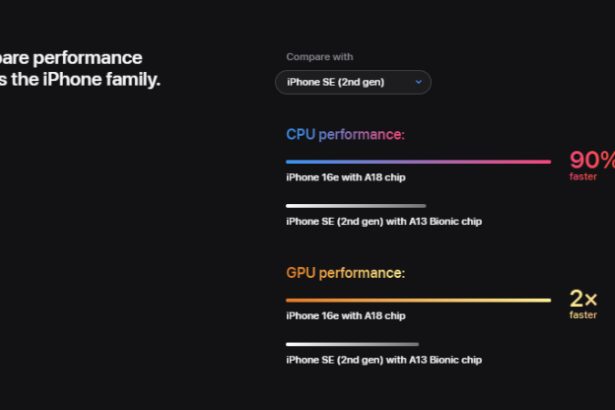Click the yellow 2x figure

583,299
